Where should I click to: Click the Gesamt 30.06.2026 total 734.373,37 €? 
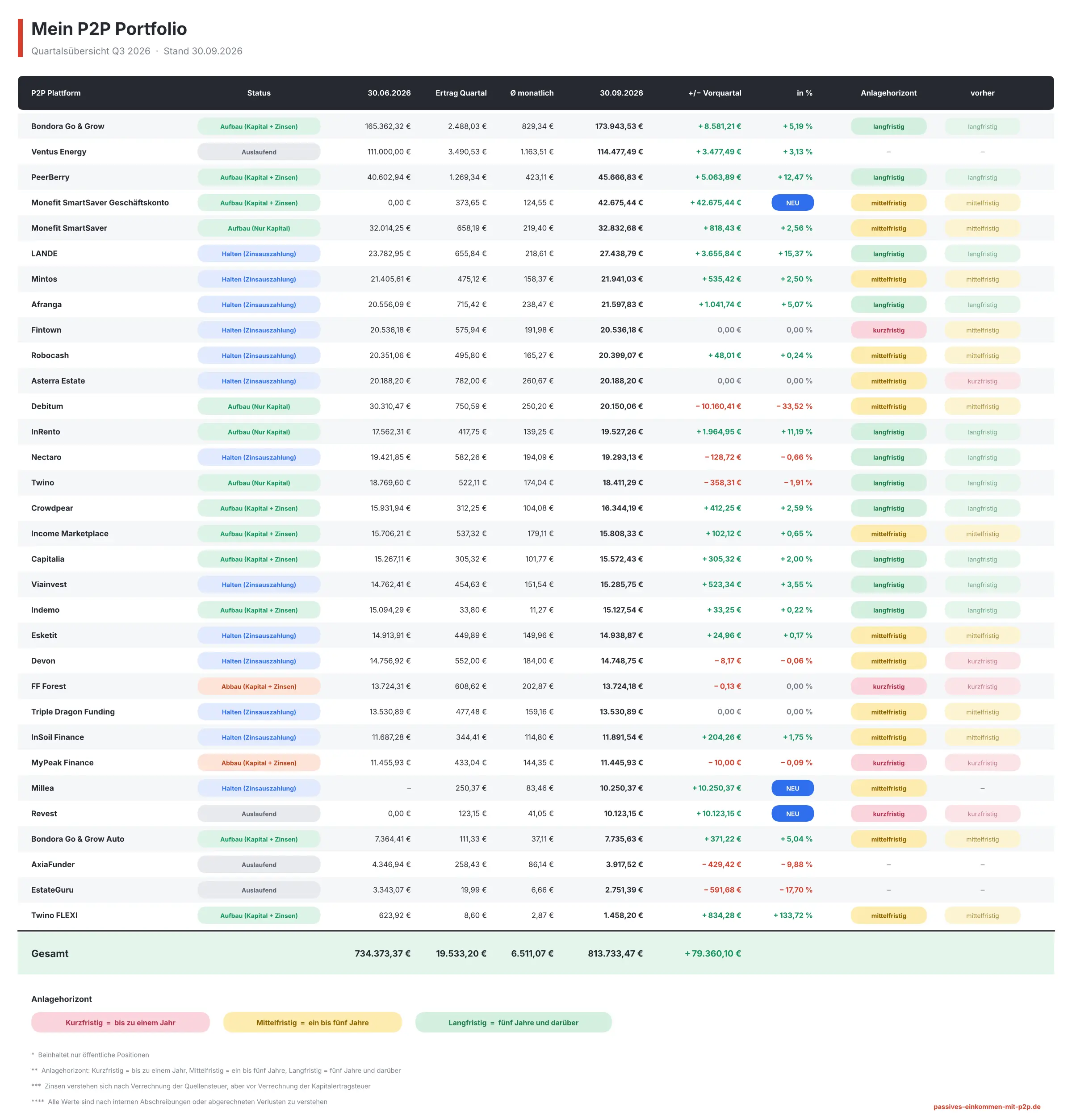[382, 953]
